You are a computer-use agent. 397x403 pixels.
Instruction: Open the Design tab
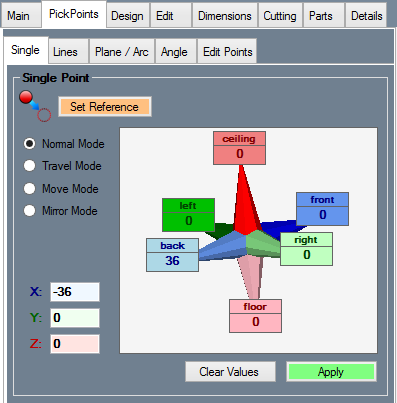[x=128, y=16]
